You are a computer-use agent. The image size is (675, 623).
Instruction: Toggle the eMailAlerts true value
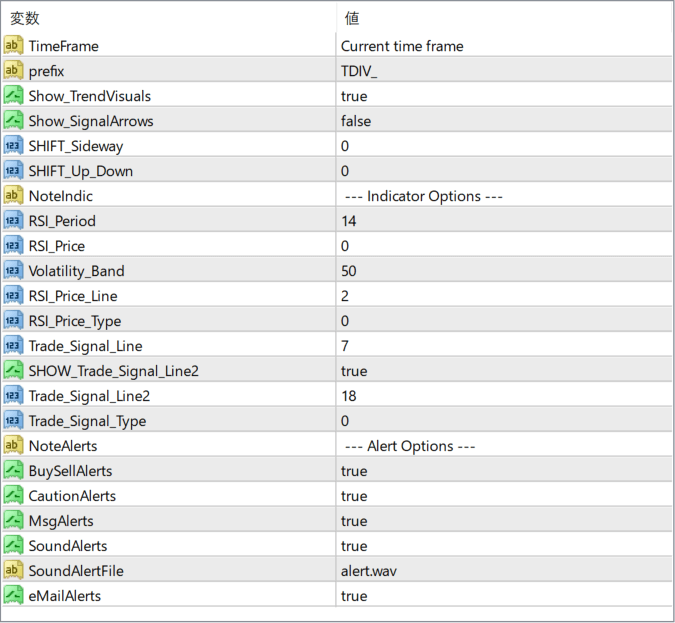click(x=354, y=596)
